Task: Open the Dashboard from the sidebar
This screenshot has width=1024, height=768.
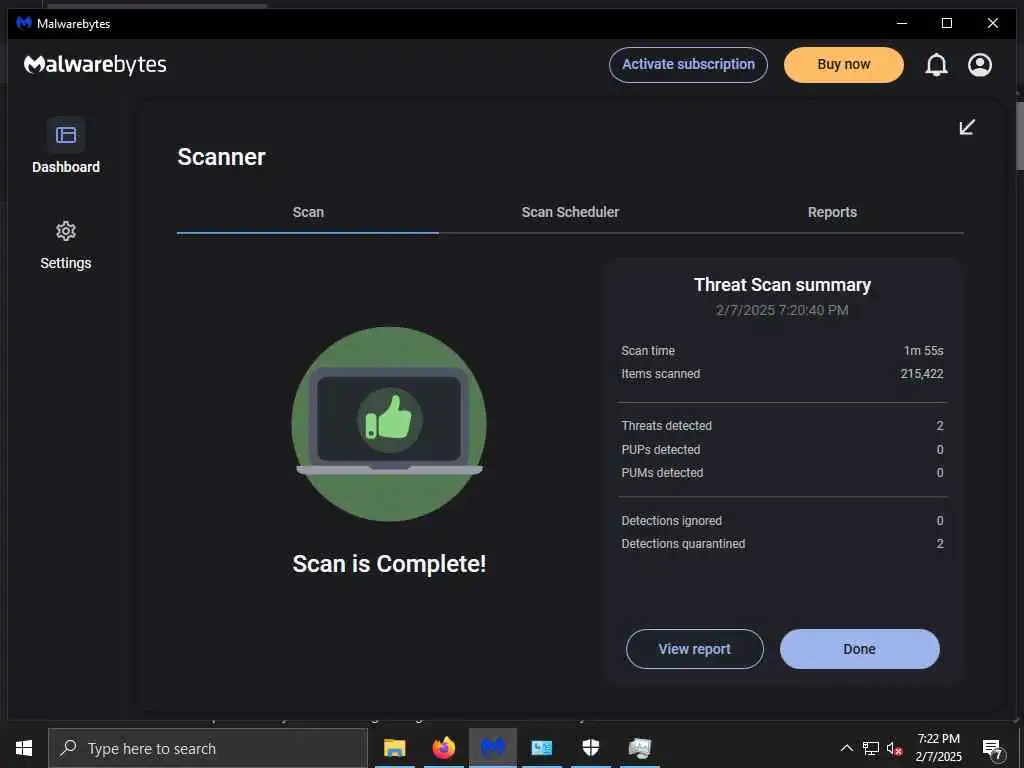Action: [65, 146]
